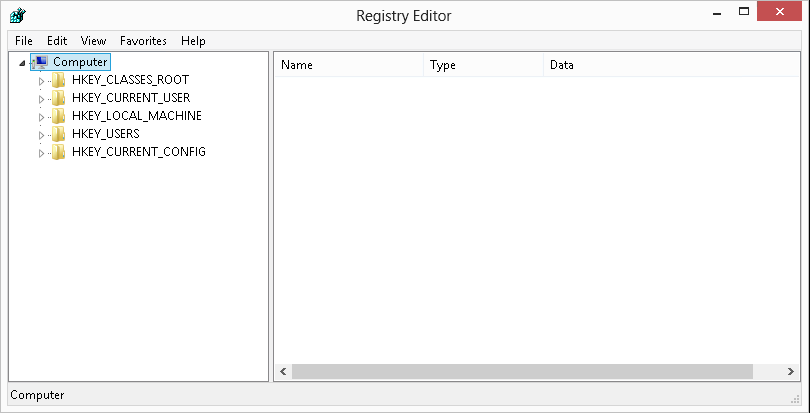
Task: Open the File menu
Action: pos(24,41)
